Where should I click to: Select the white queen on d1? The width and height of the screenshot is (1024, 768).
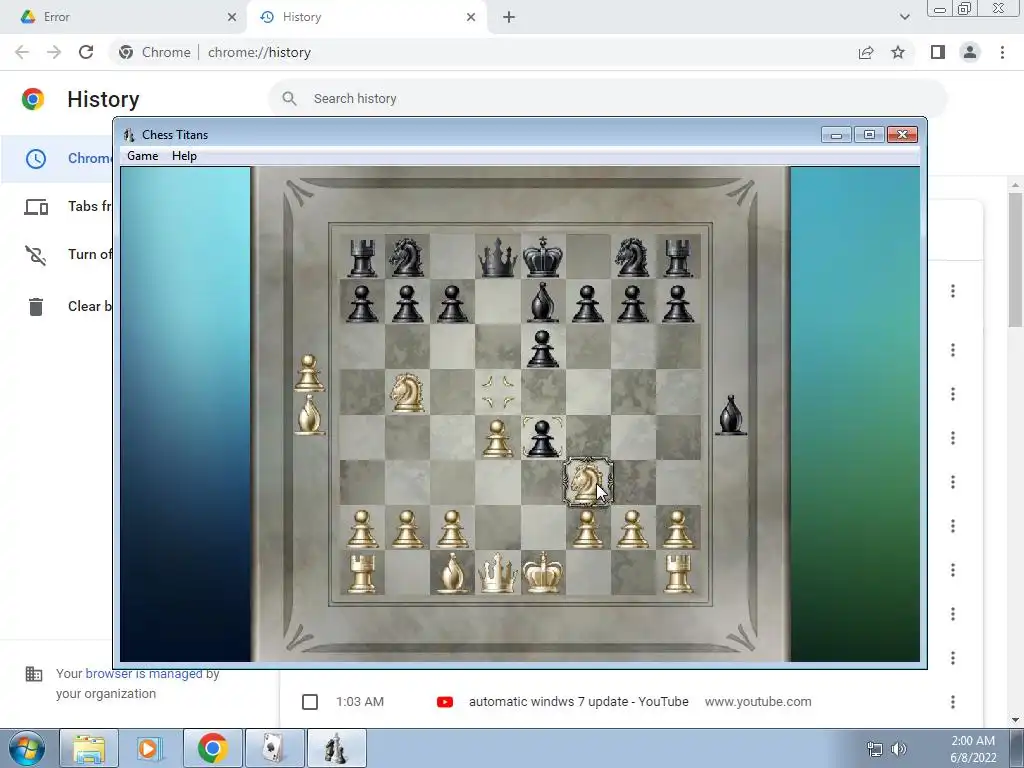point(497,573)
